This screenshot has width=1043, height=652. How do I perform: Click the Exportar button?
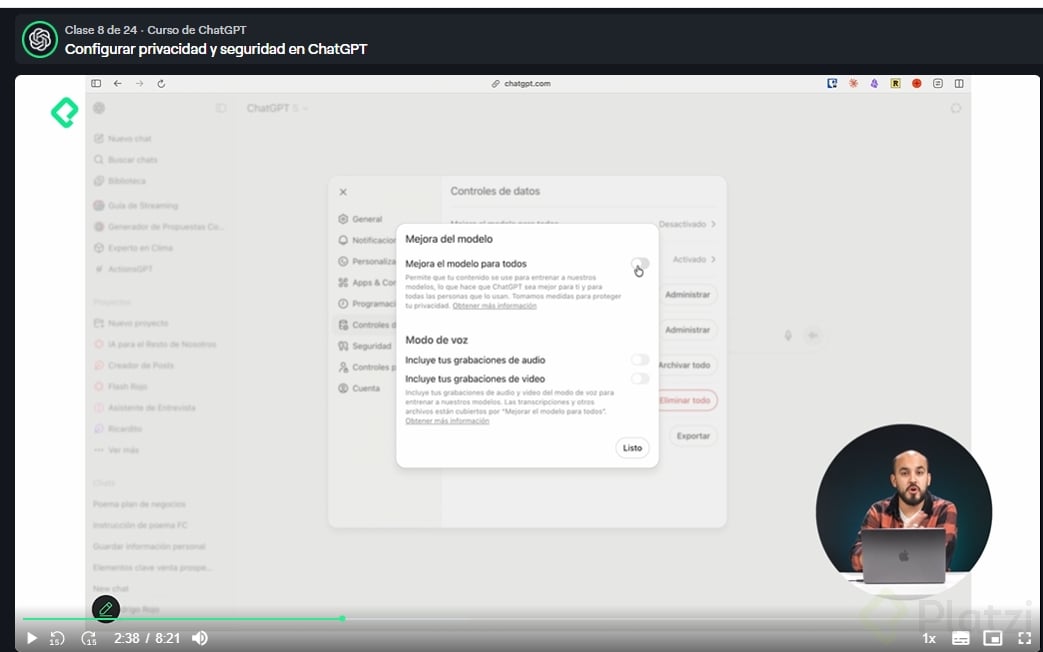[x=693, y=436]
